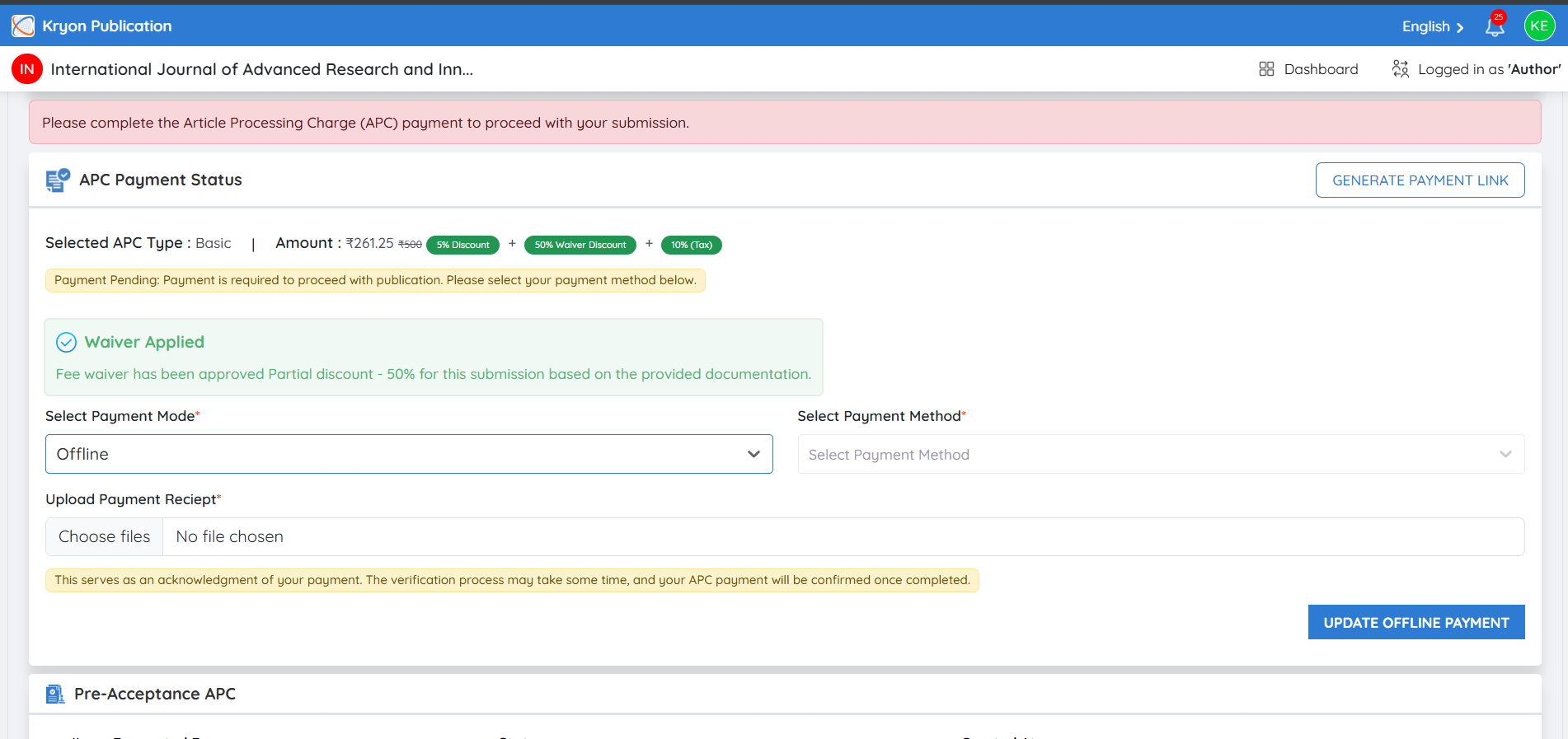1568x739 pixels.
Task: Click the No file chosen field
Action: (x=843, y=536)
